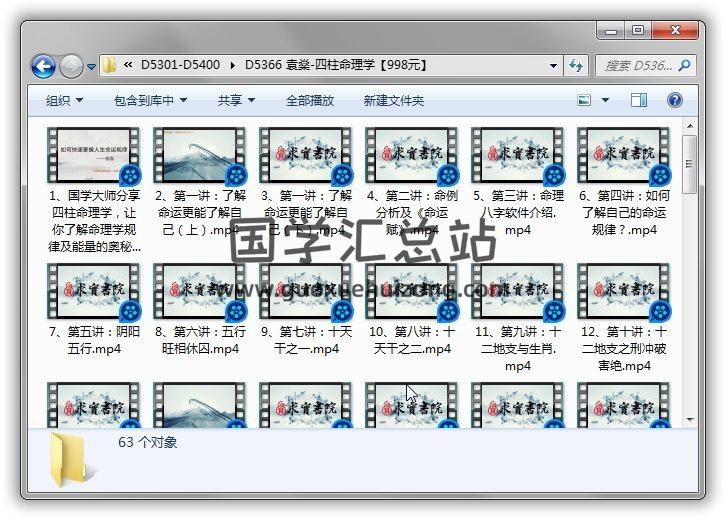Click the Forward navigation arrow button

71,67
